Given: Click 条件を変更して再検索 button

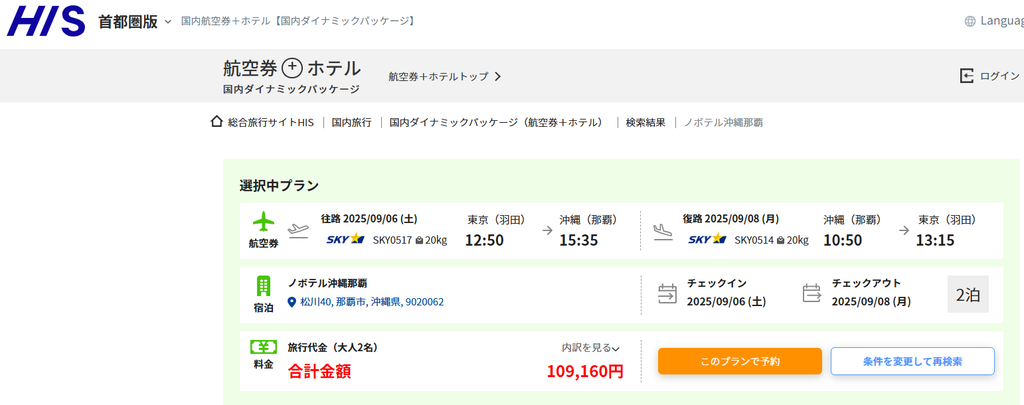Looking at the screenshot, I should tap(912, 361).
